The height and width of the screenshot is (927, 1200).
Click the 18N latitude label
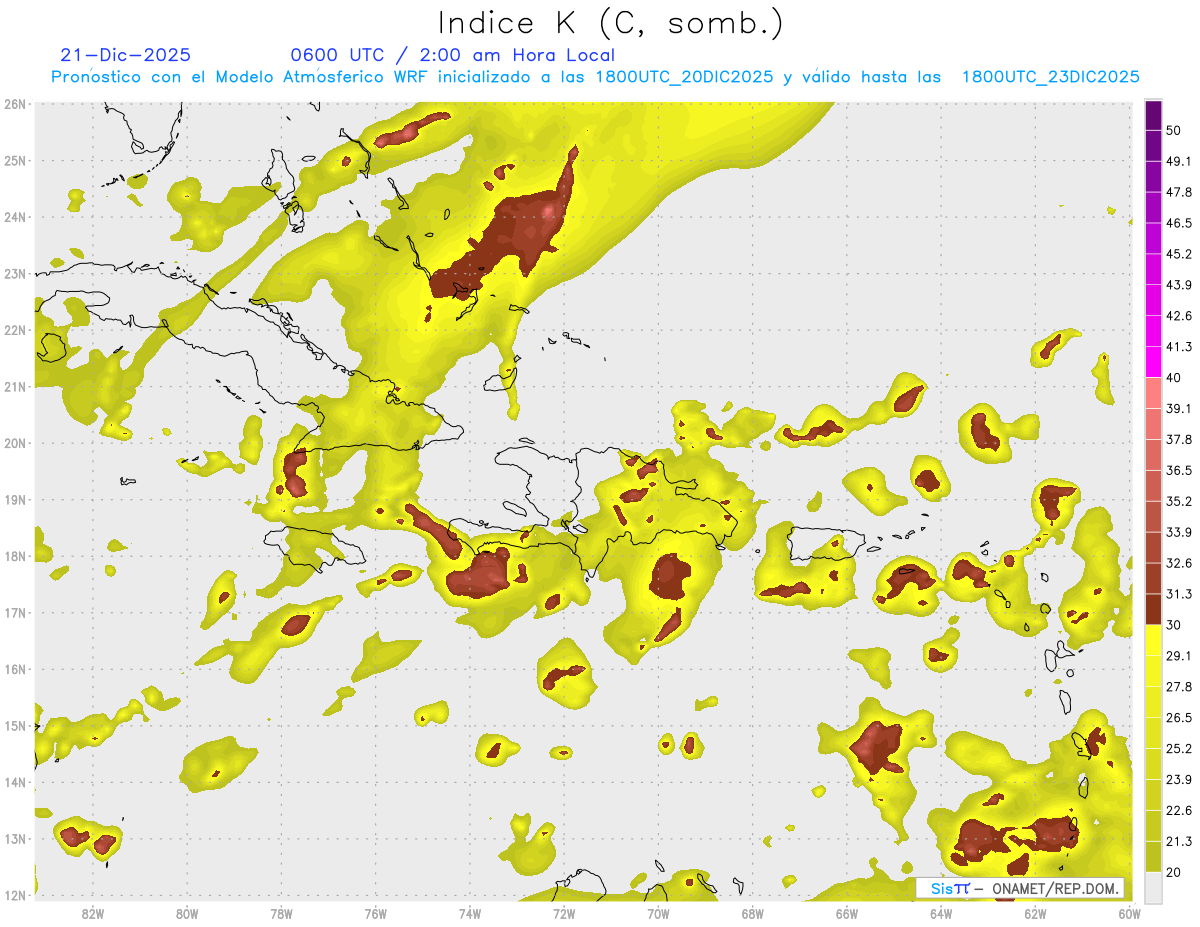pos(15,556)
